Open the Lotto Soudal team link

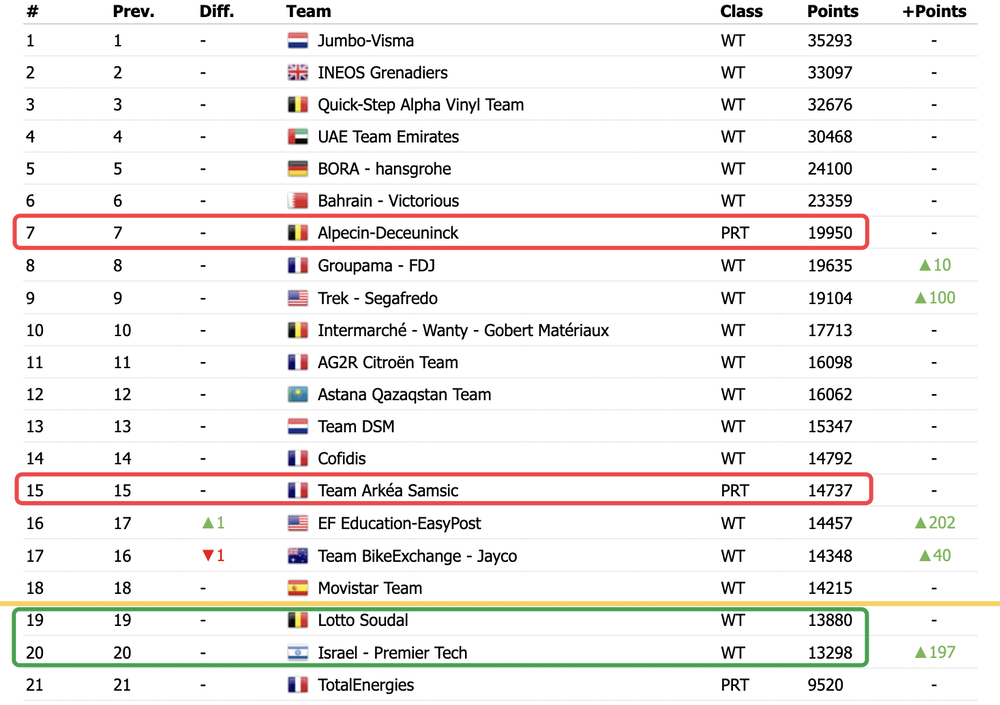(x=363, y=620)
